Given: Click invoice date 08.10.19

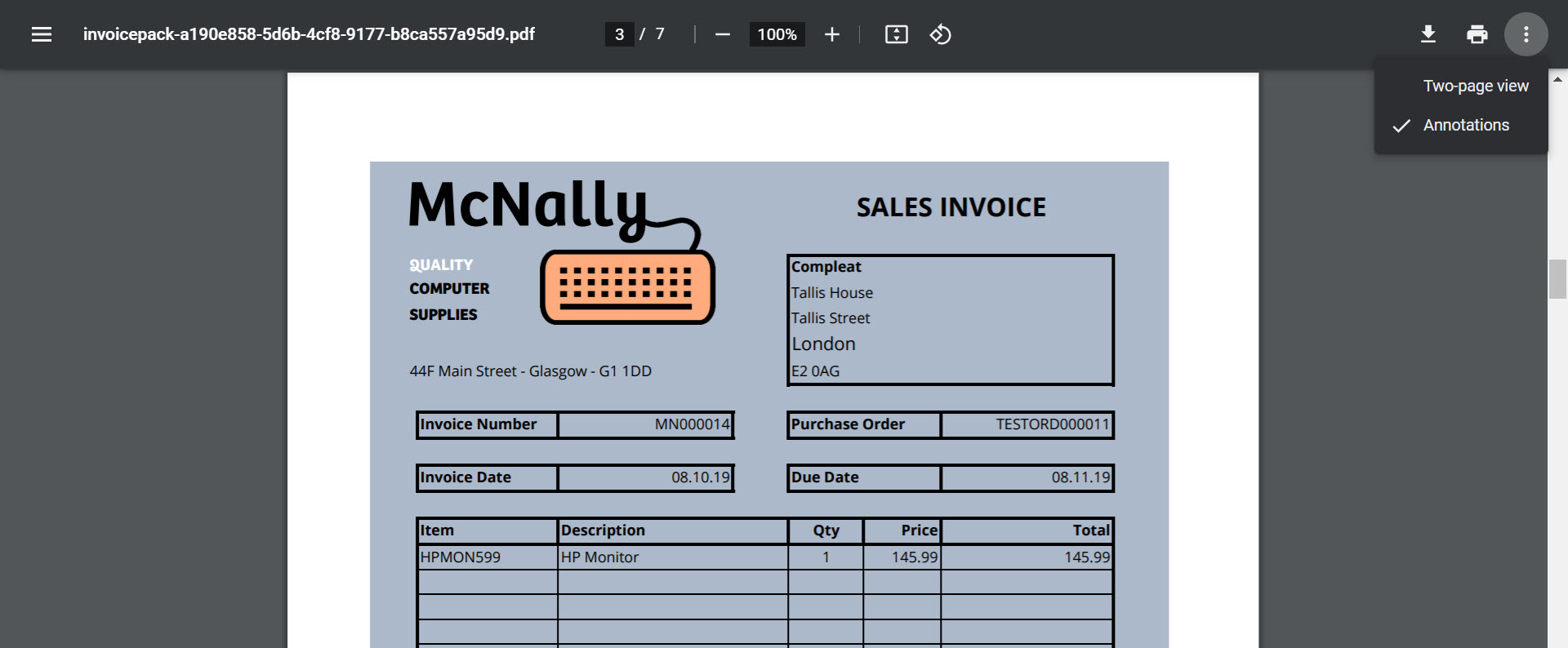Looking at the screenshot, I should click(700, 477).
